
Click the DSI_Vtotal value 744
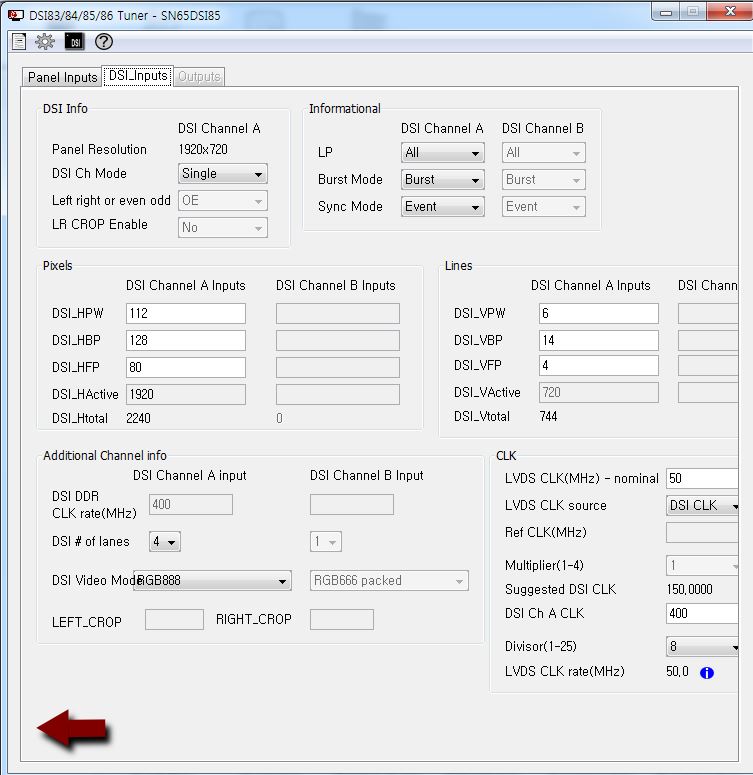(x=548, y=416)
